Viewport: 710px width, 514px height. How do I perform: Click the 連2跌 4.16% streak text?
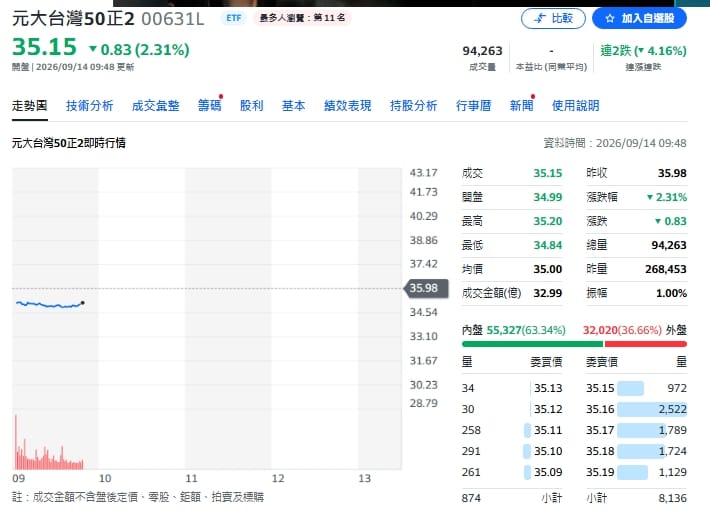click(643, 51)
